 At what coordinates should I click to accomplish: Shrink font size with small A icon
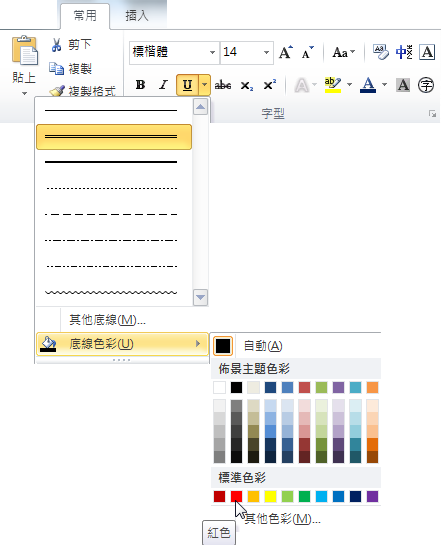(x=308, y=52)
